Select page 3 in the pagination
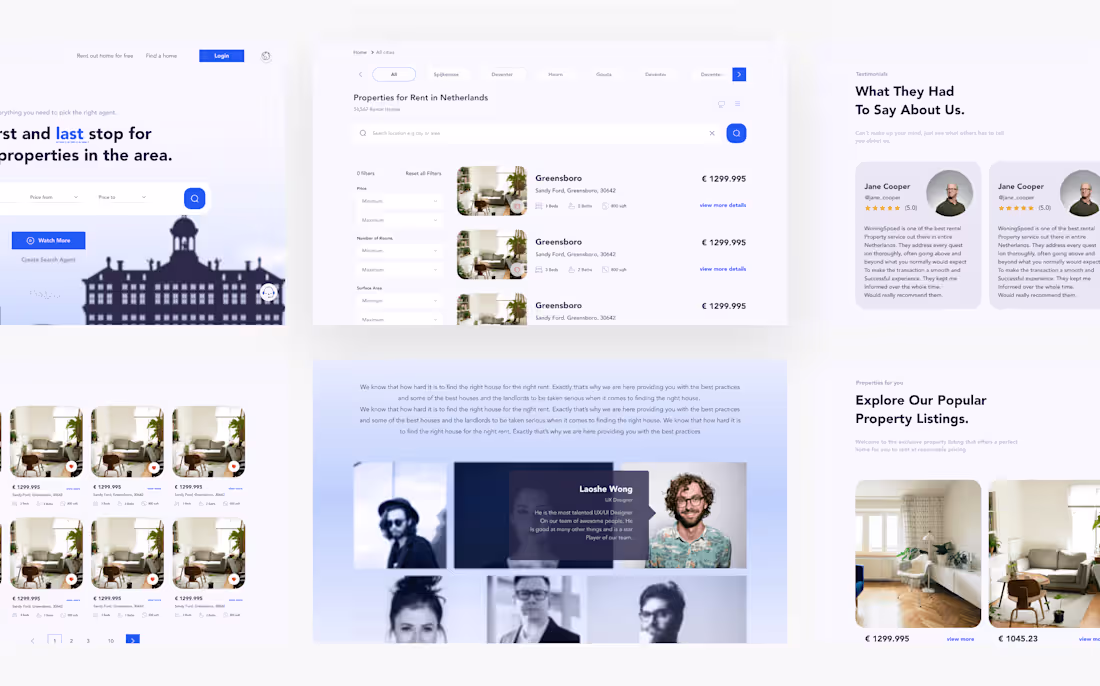The height and width of the screenshot is (686, 1100). (x=88, y=640)
